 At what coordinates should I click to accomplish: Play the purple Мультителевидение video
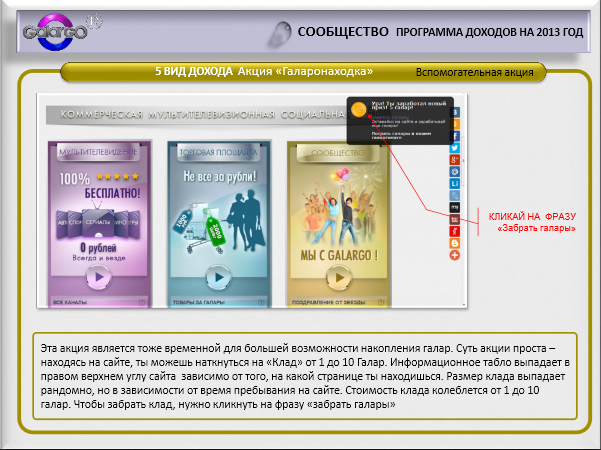point(99,277)
